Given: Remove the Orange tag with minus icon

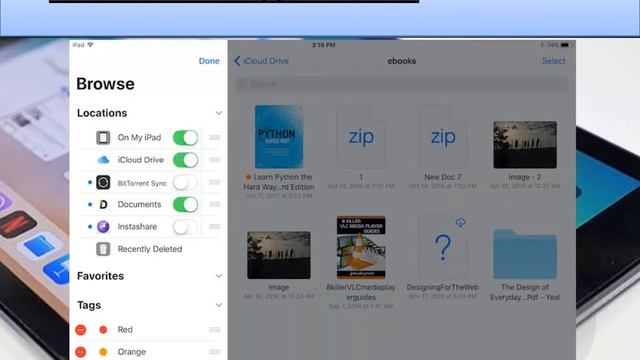Looking at the screenshot, I should pos(81,351).
